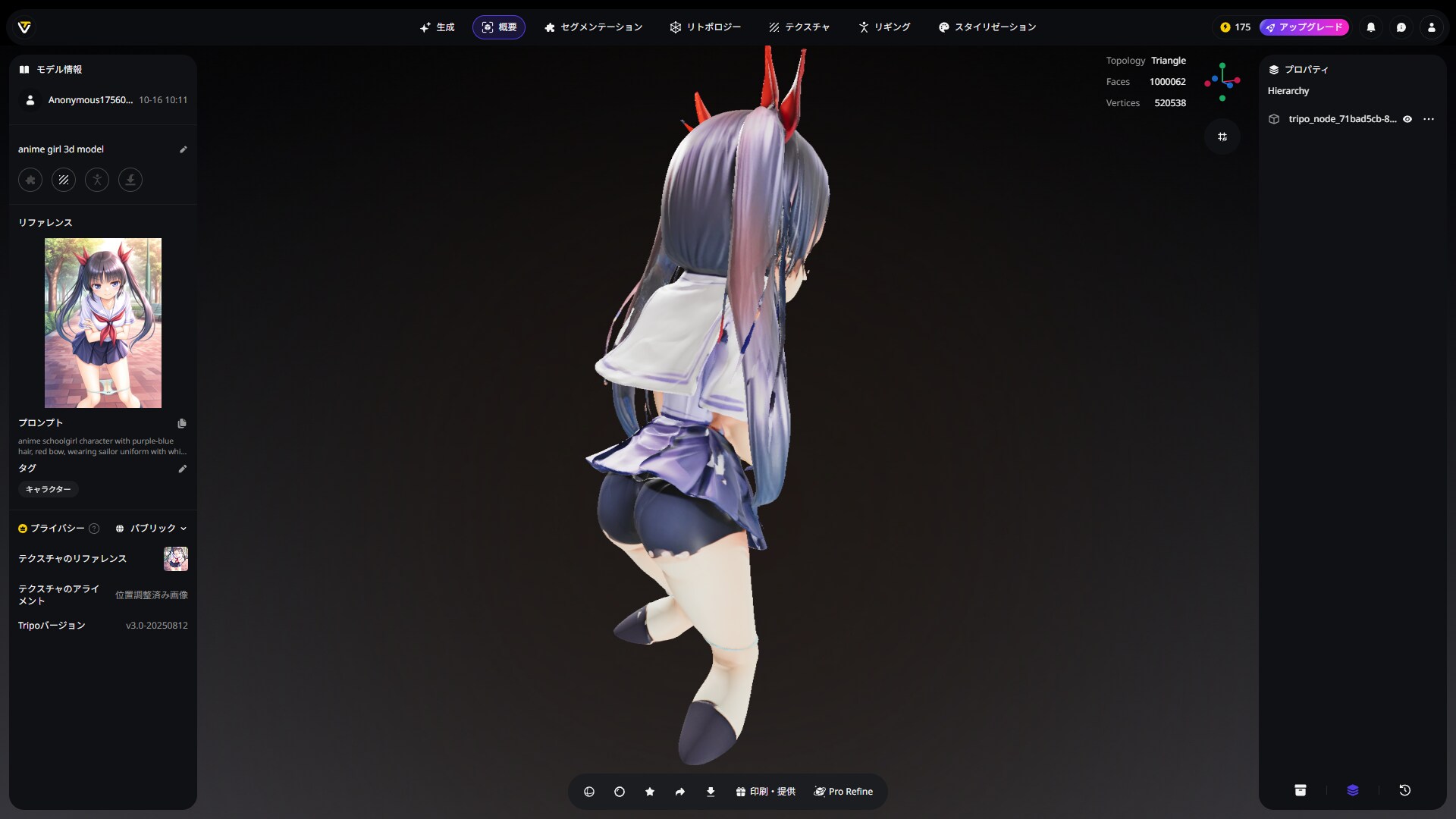This screenshot has width=1456, height=819.
Task: Click the download icon in bottom toolbar
Action: click(x=711, y=792)
